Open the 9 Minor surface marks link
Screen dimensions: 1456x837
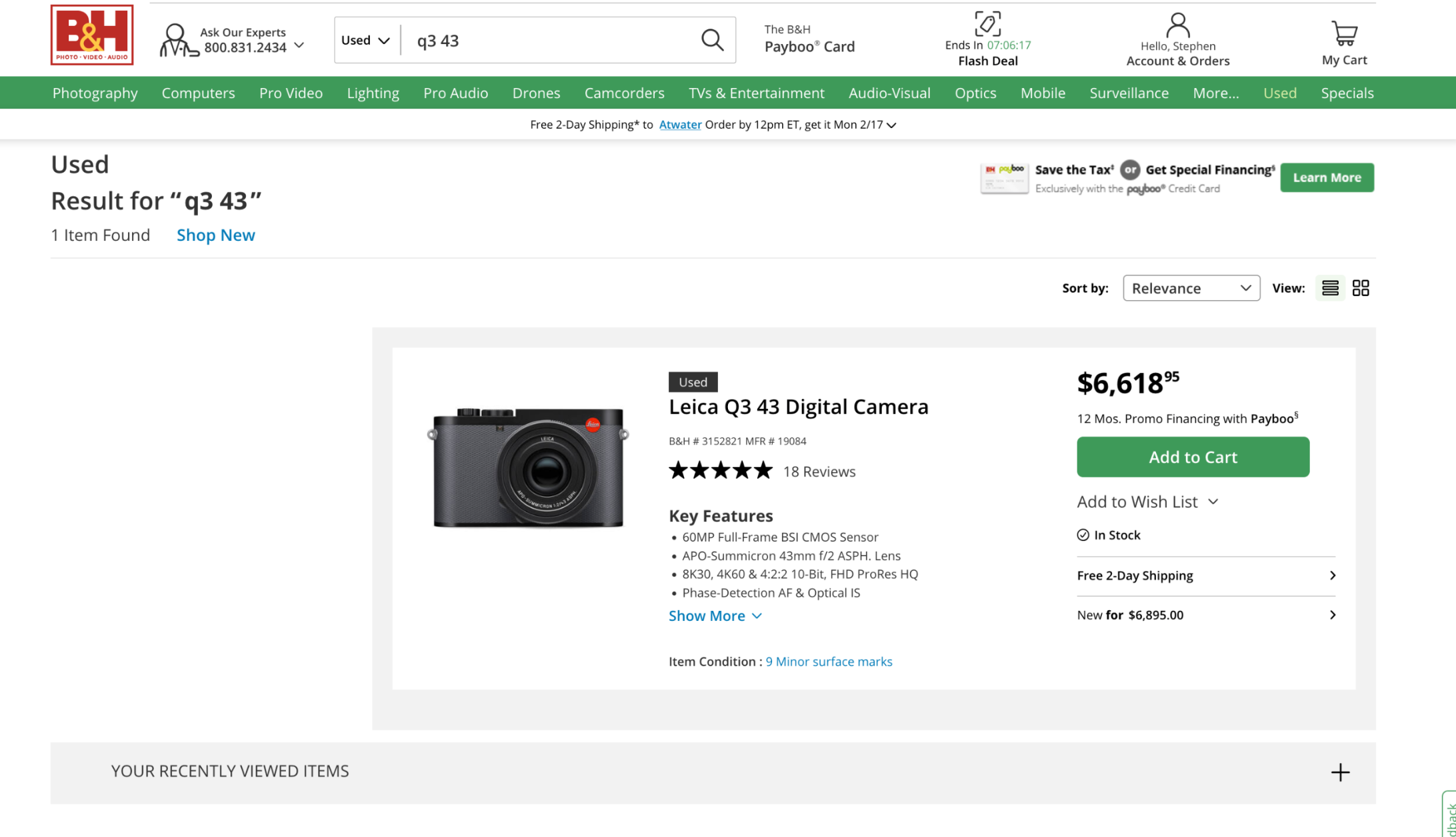pos(829,662)
